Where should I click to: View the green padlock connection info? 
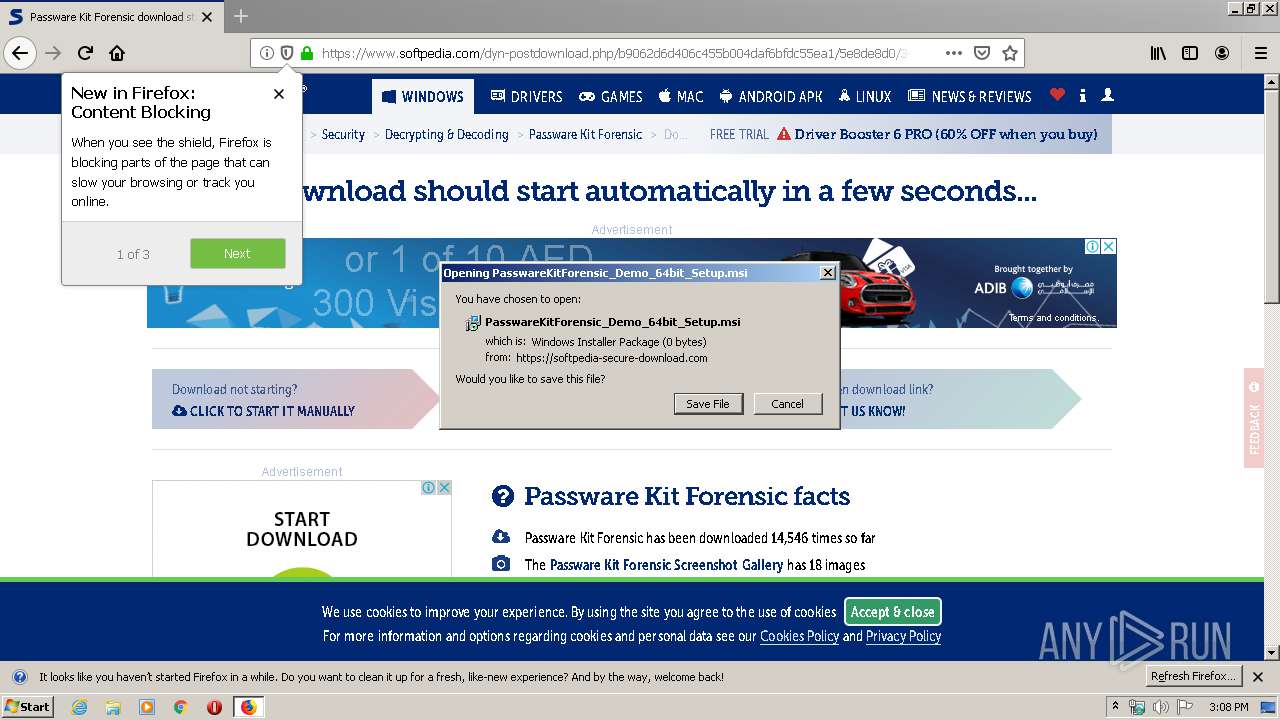307,53
